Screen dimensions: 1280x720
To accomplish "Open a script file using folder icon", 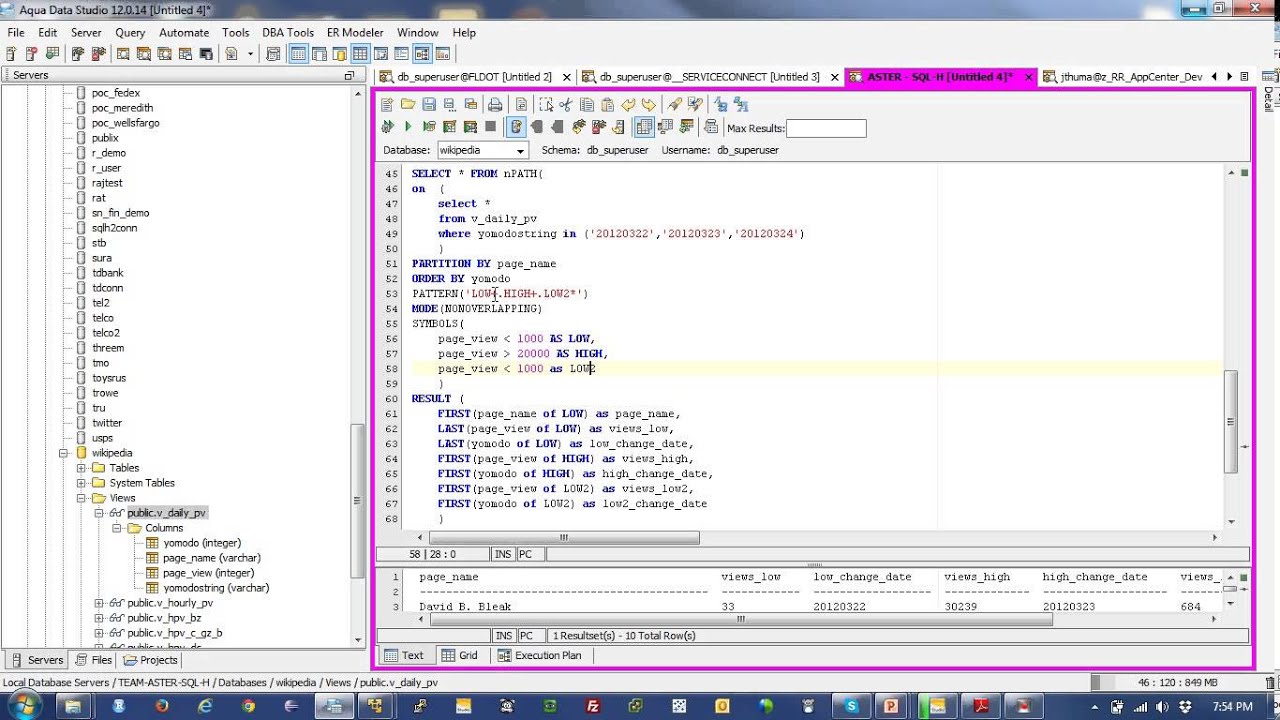I will point(408,104).
